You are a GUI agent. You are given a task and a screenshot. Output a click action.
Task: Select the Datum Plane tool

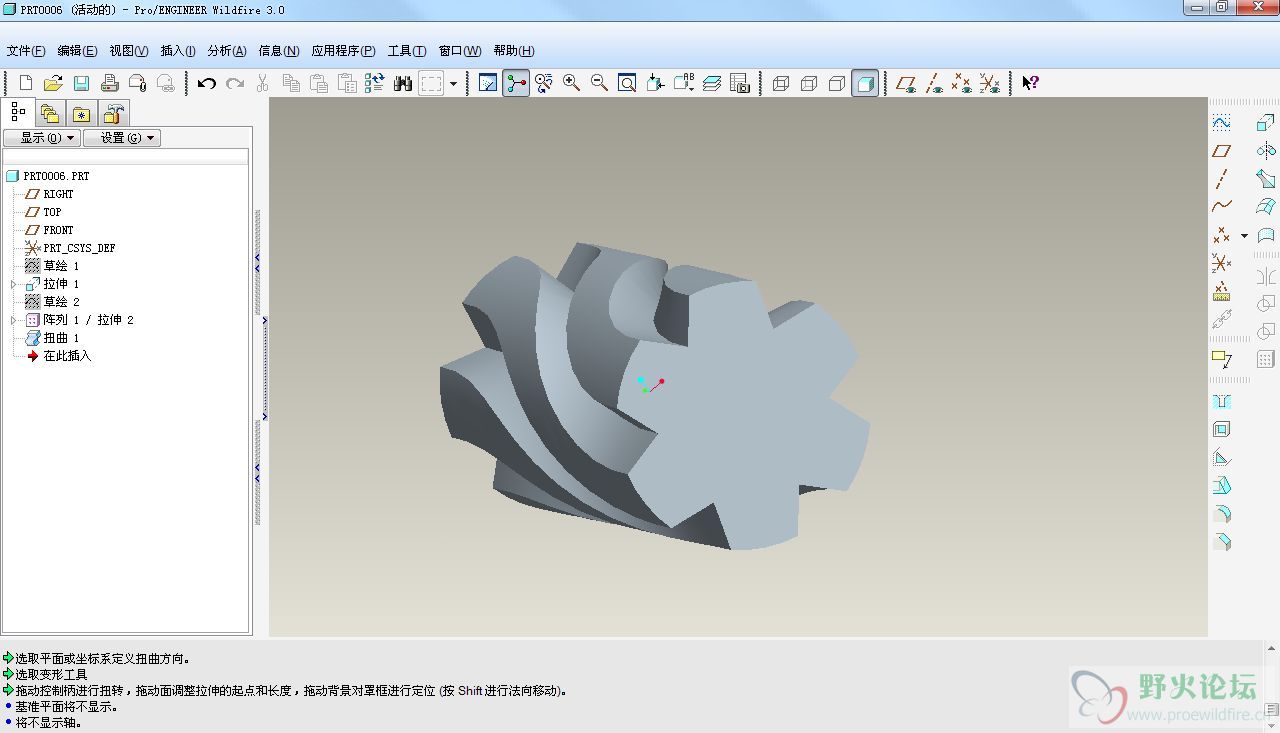tap(1221, 151)
